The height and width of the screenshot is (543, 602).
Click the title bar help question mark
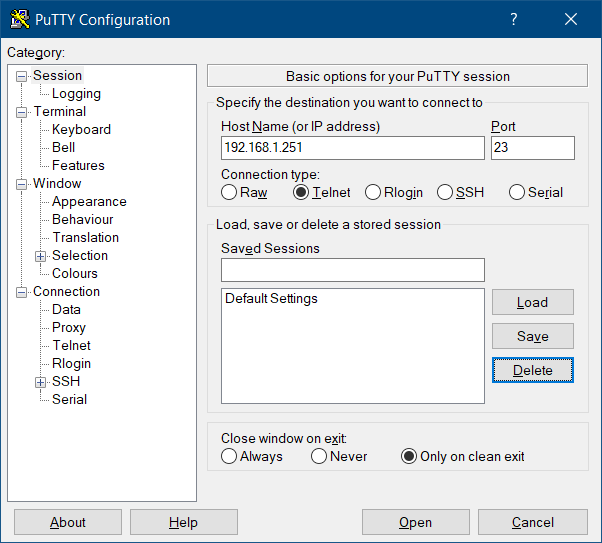513,20
